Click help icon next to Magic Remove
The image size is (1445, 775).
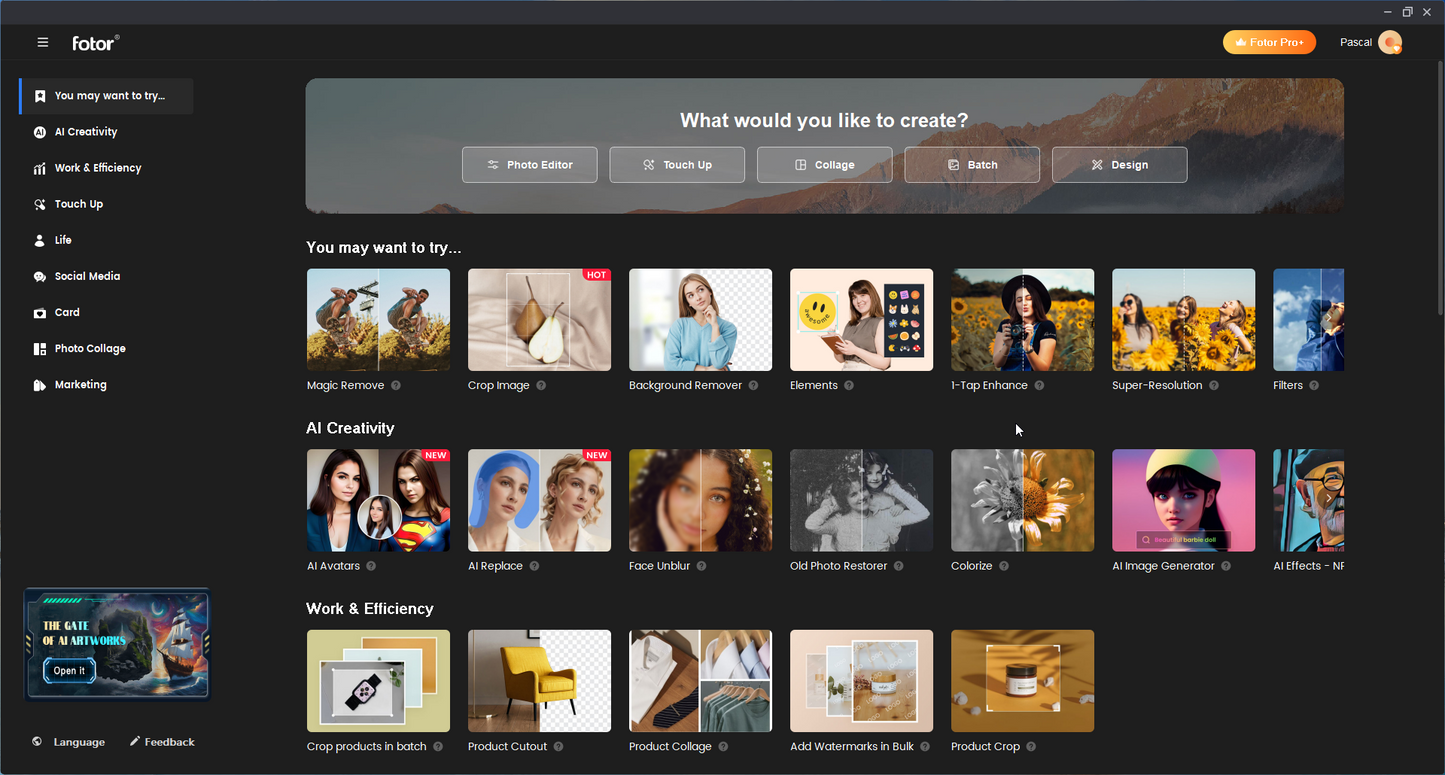tap(396, 386)
